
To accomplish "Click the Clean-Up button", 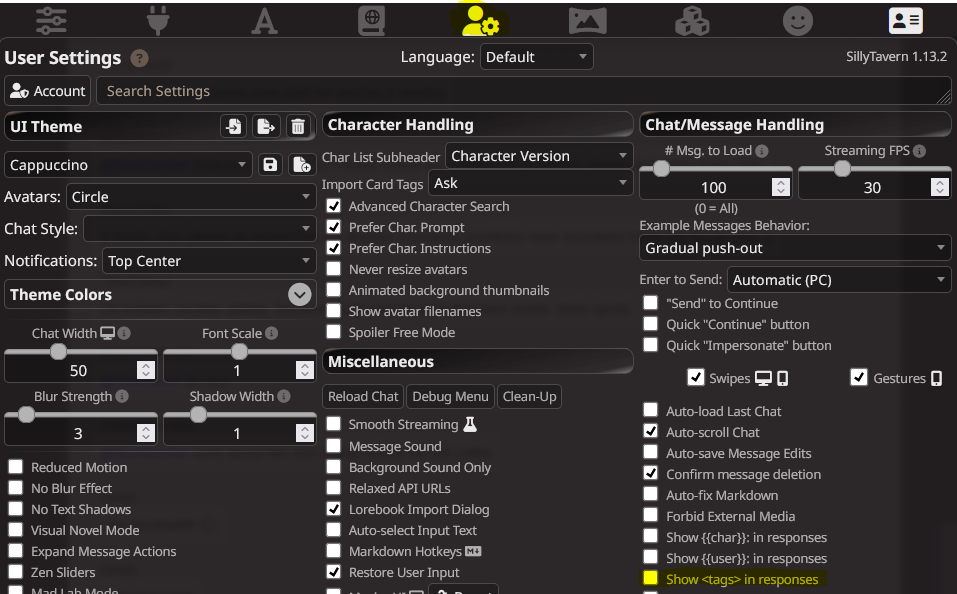I will coord(529,396).
